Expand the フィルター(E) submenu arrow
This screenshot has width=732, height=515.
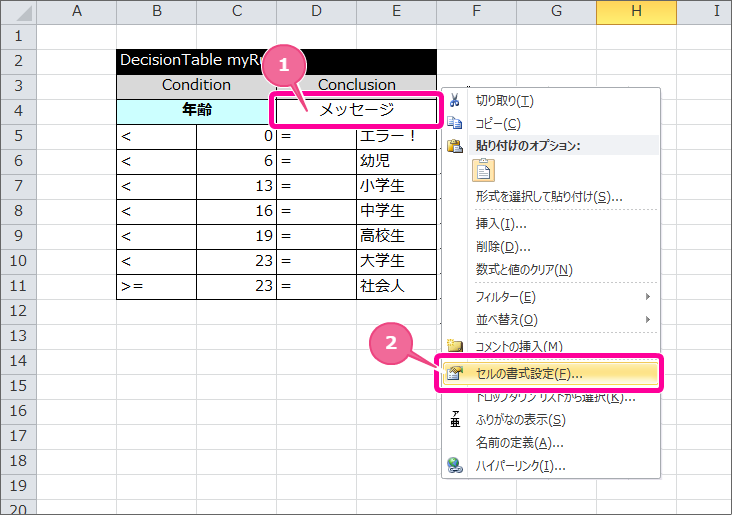pyautogui.click(x=648, y=296)
